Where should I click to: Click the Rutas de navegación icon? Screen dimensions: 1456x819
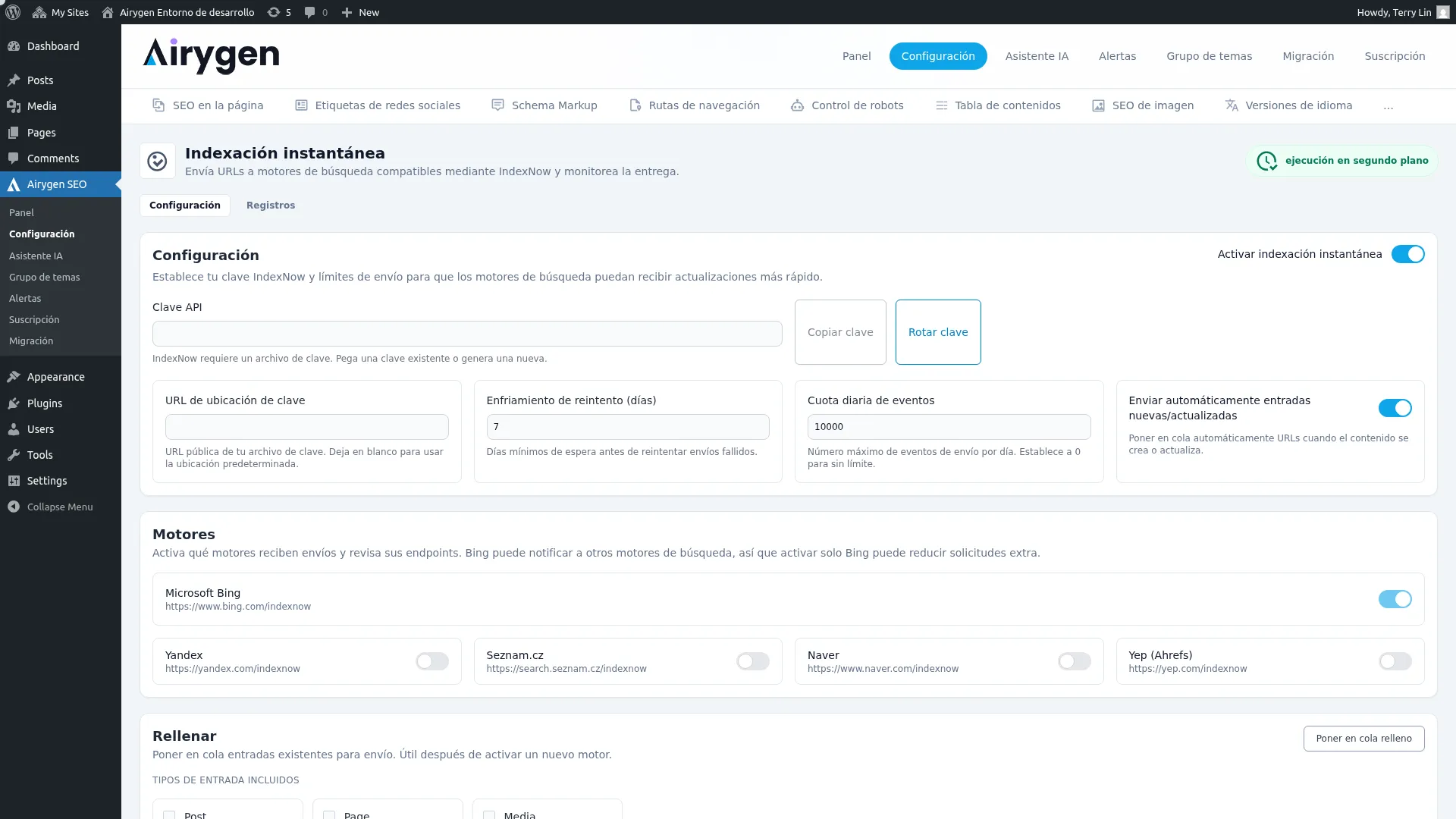click(x=635, y=105)
